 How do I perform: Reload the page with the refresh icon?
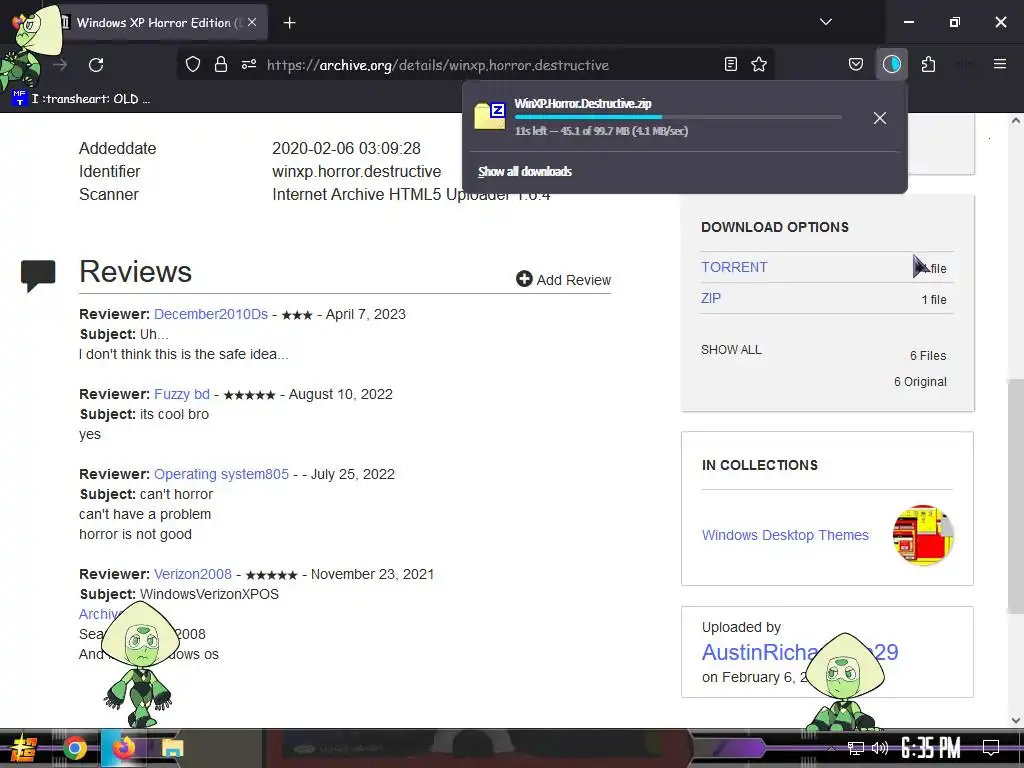click(96, 65)
